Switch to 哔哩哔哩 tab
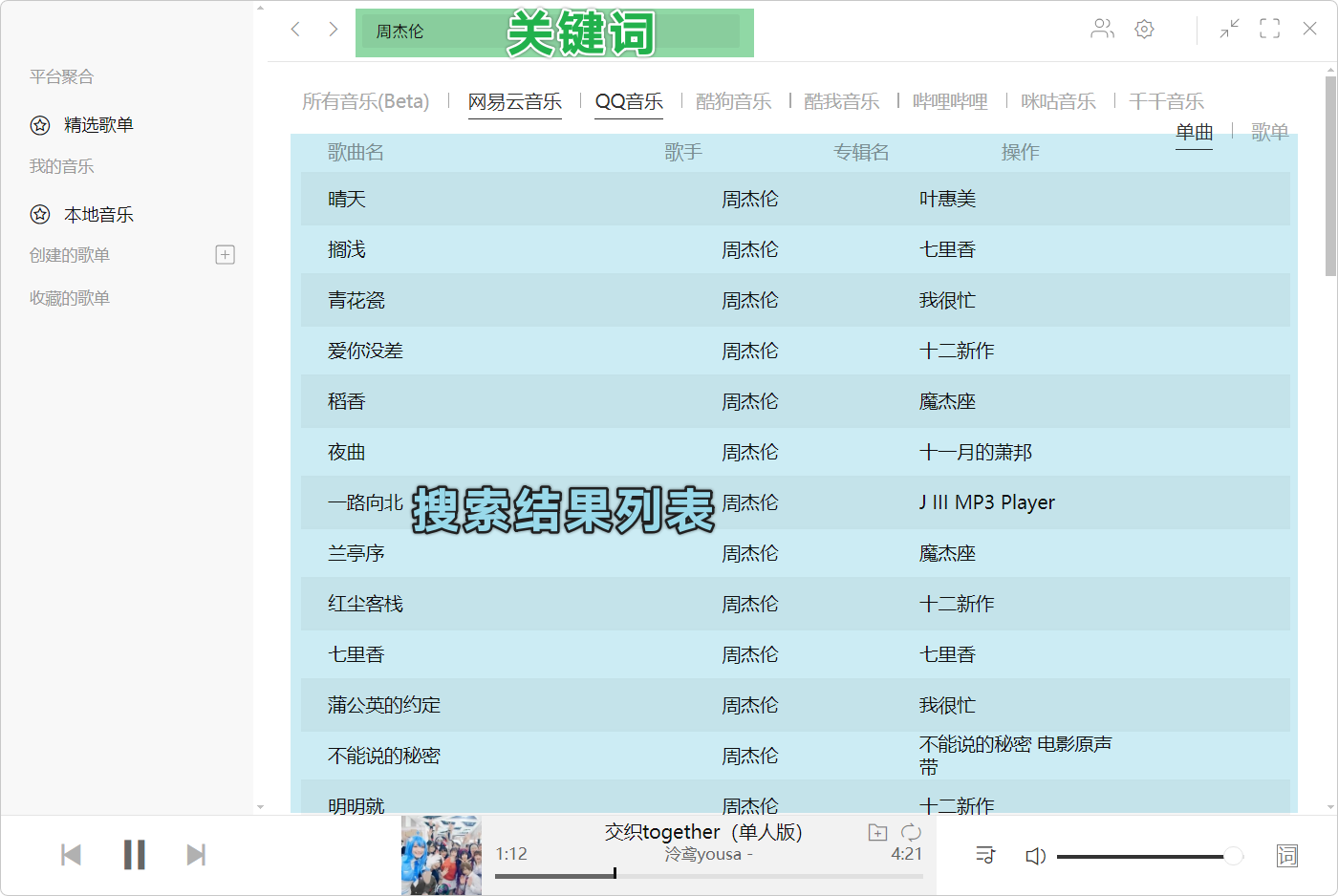 pos(950,101)
